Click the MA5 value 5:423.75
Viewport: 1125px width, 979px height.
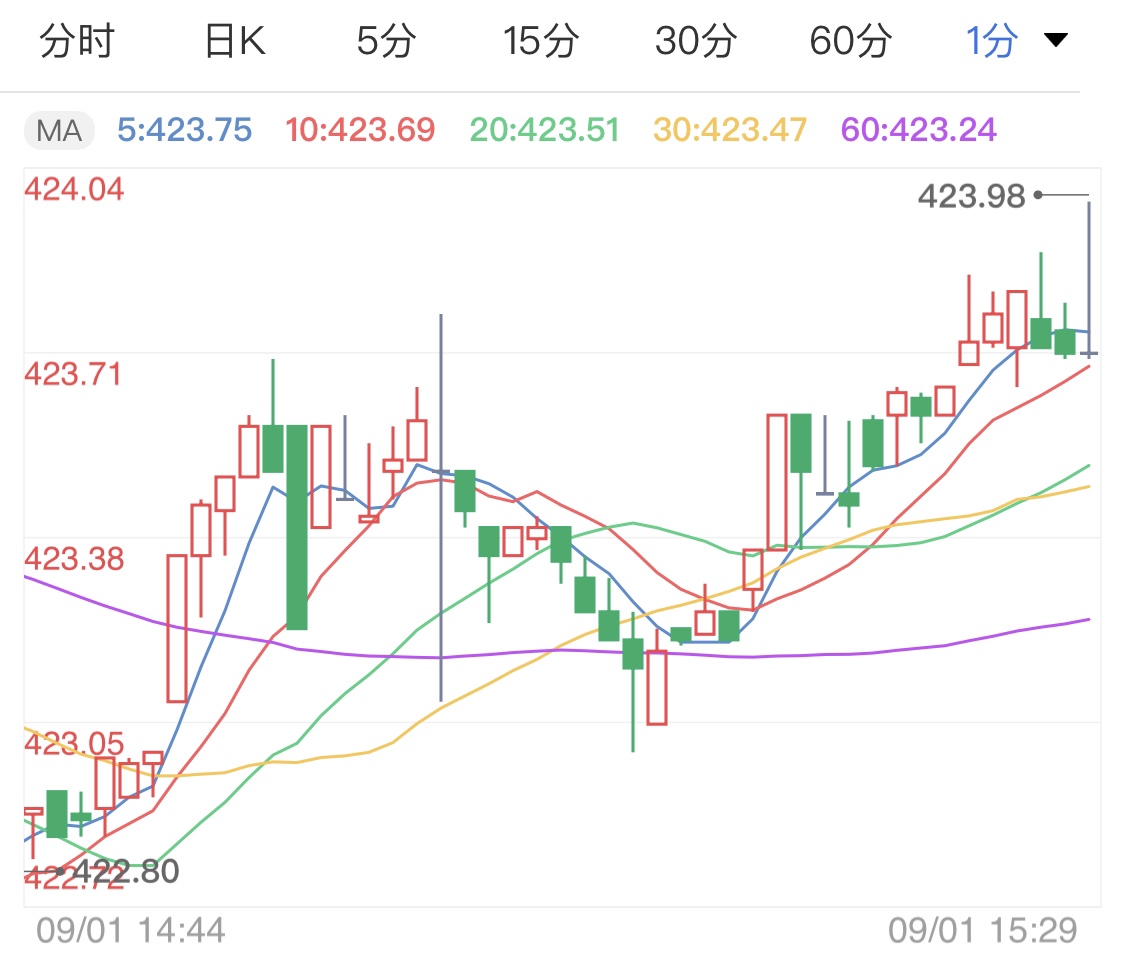point(184,131)
